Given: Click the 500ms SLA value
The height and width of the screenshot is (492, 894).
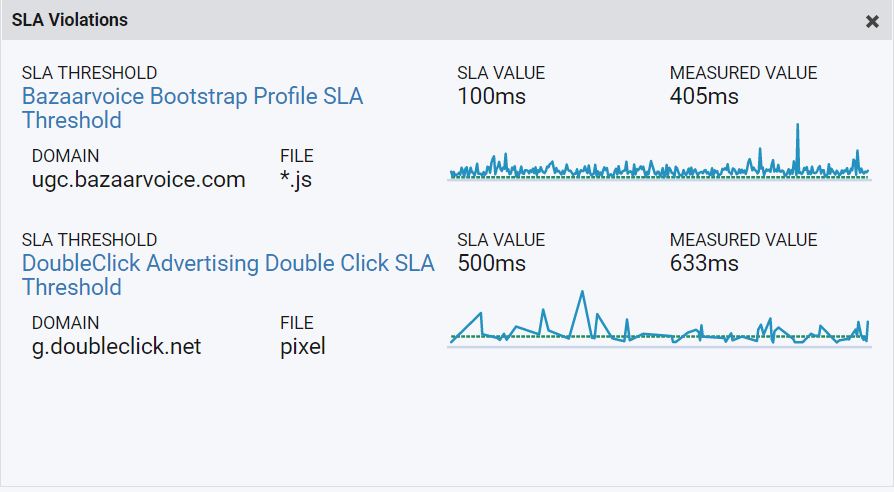Looking at the screenshot, I should [x=491, y=263].
